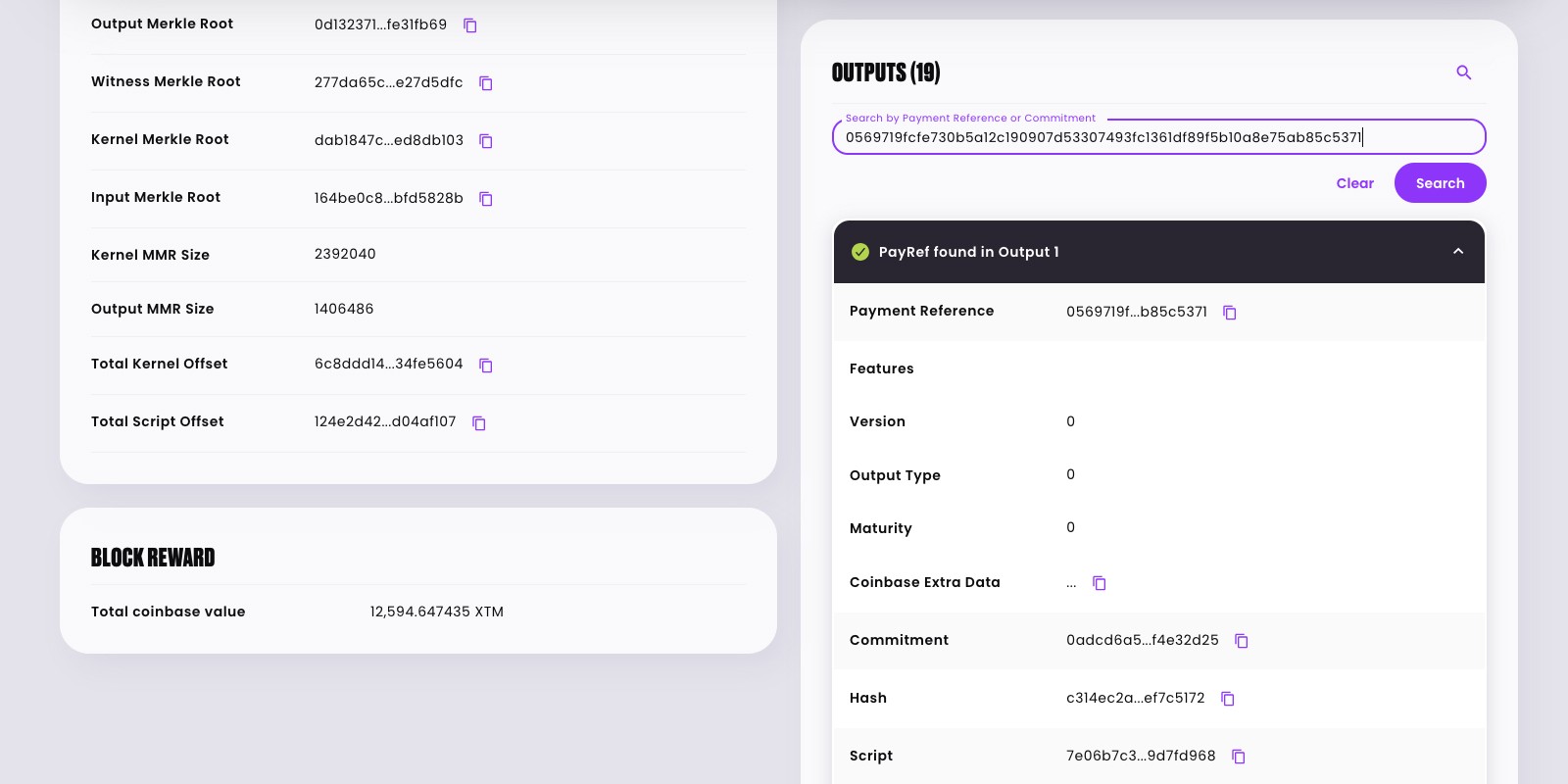Click the Block Reward section title
The height and width of the screenshot is (784, 1568).
click(x=153, y=558)
